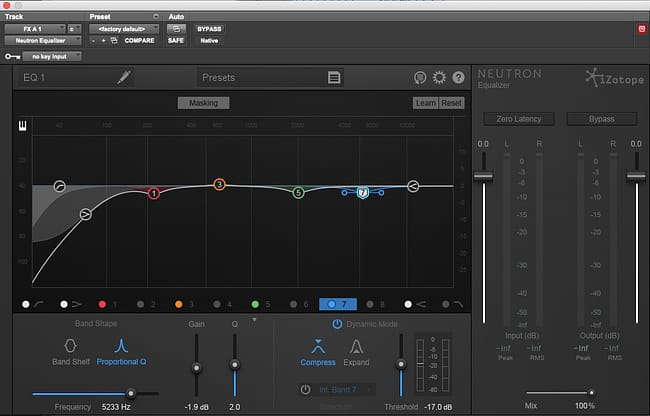Select the Band Shelf shape icon
Screen dimensions: 650x416
pos(70,346)
